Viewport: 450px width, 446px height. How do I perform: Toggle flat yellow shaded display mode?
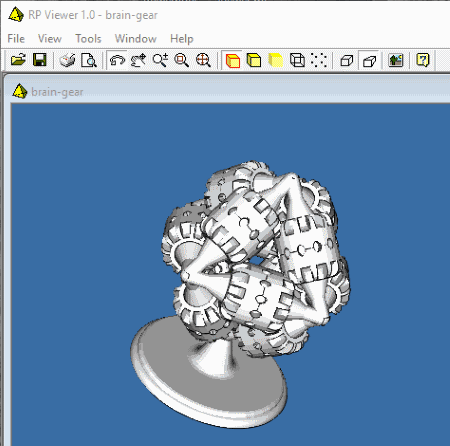point(276,60)
